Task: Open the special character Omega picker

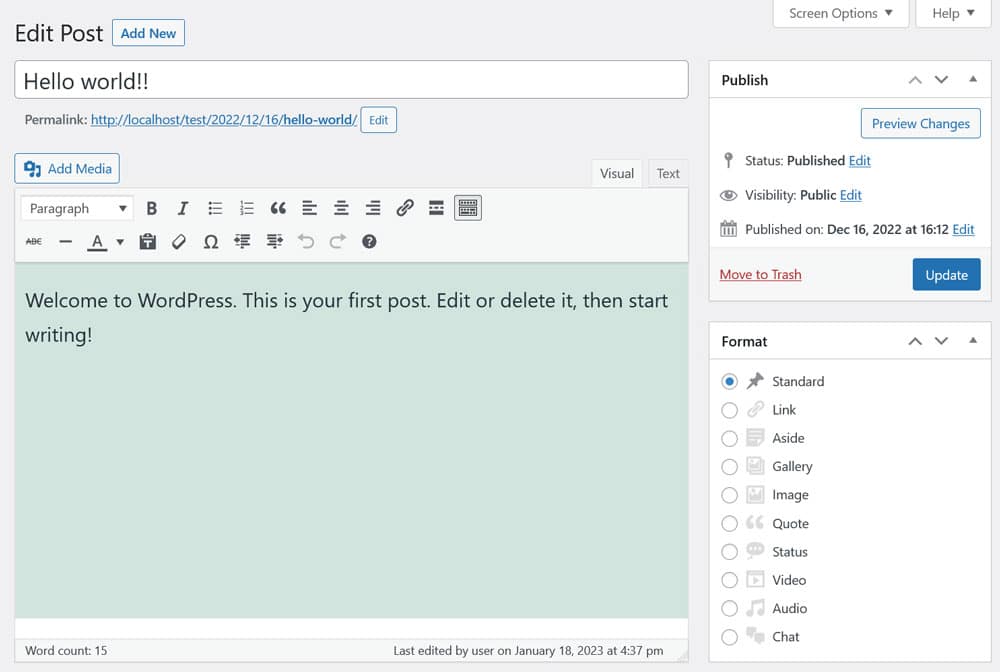Action: [x=211, y=241]
